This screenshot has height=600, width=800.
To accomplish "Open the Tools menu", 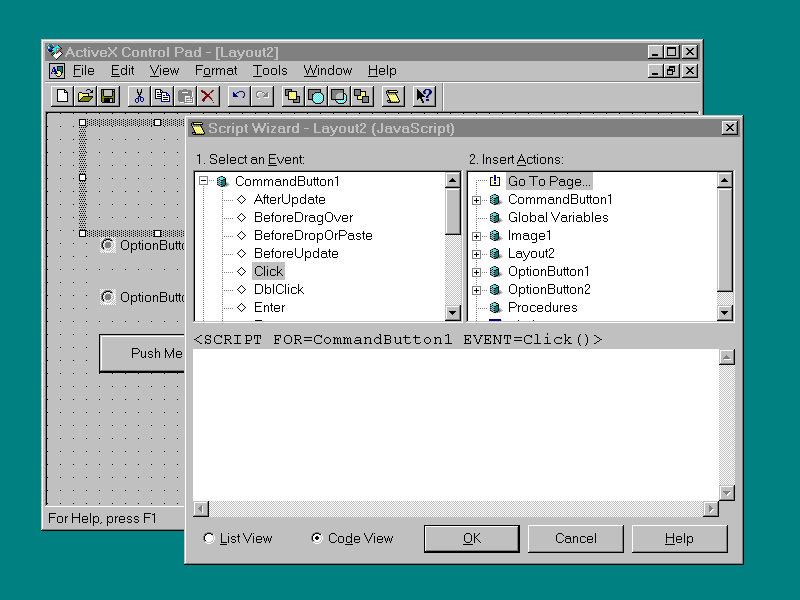I will click(270, 70).
